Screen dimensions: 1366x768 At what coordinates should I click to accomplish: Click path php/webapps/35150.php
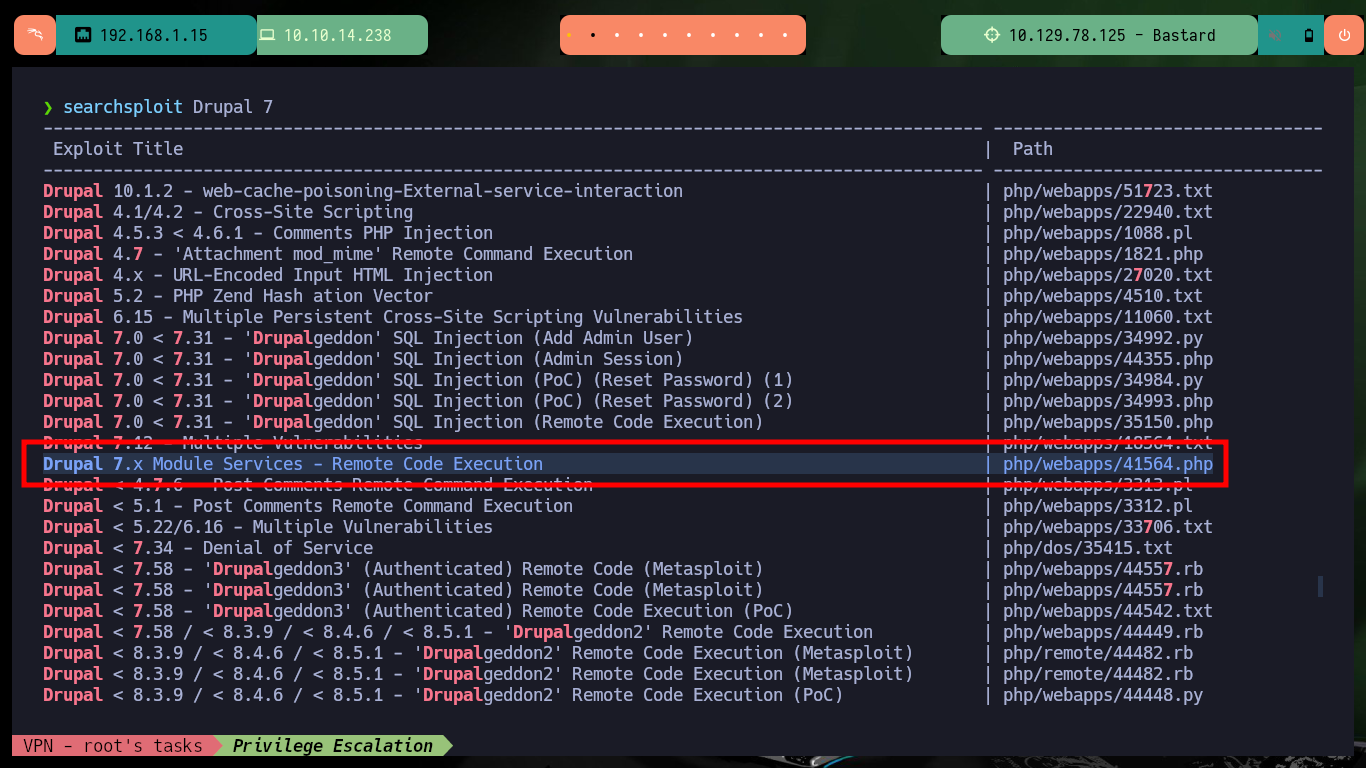[1108, 422]
